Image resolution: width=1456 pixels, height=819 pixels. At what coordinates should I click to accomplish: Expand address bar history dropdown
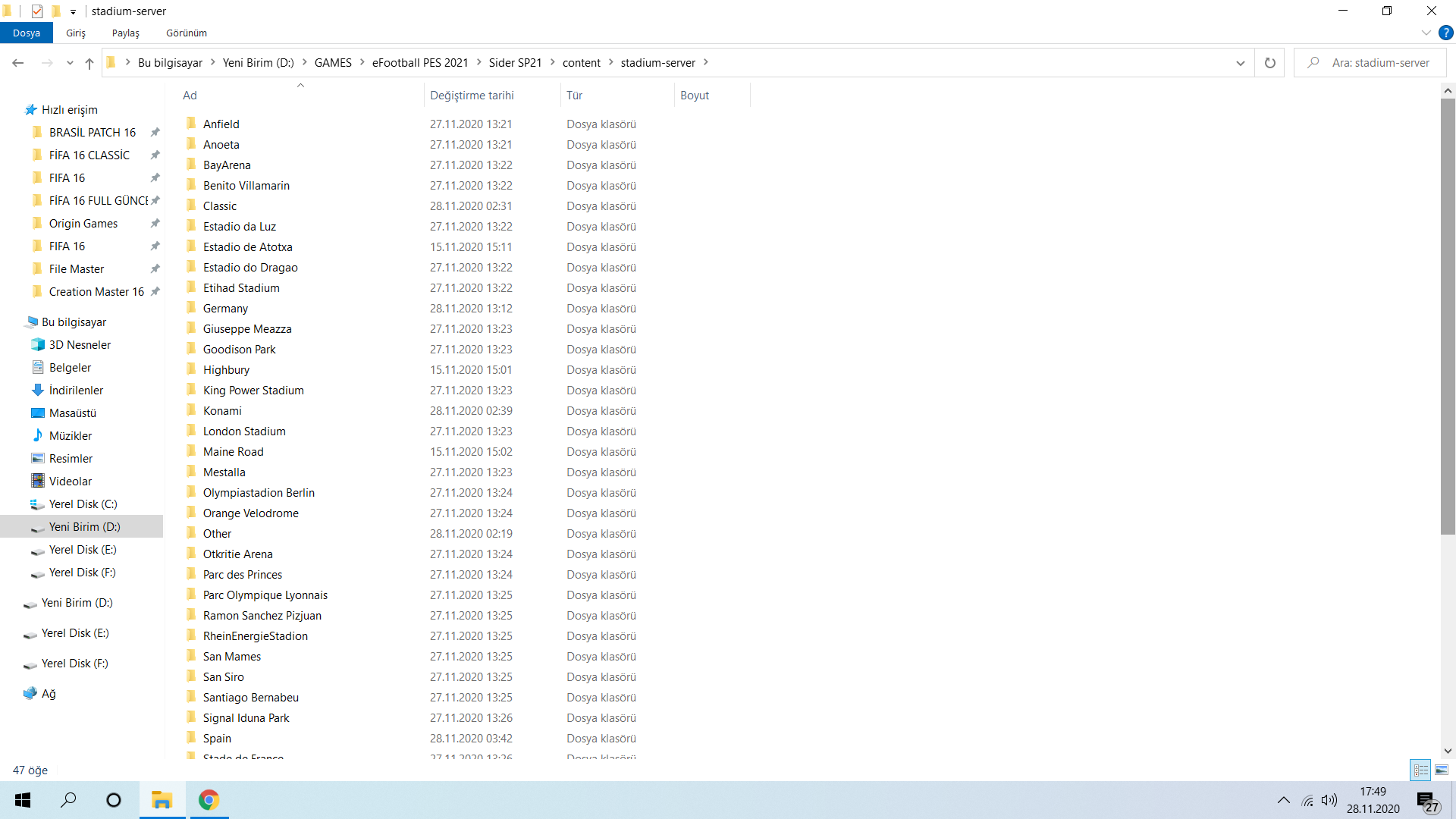[x=1241, y=63]
